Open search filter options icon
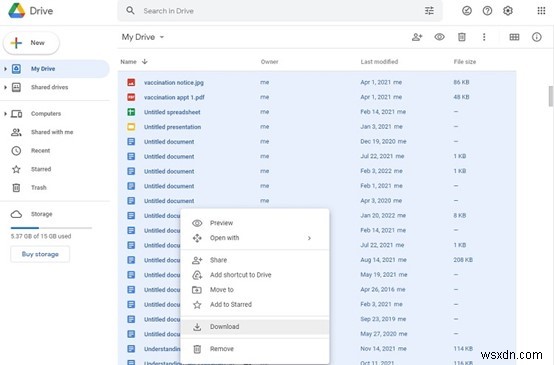The width and height of the screenshot is (554, 365). pyautogui.click(x=429, y=11)
